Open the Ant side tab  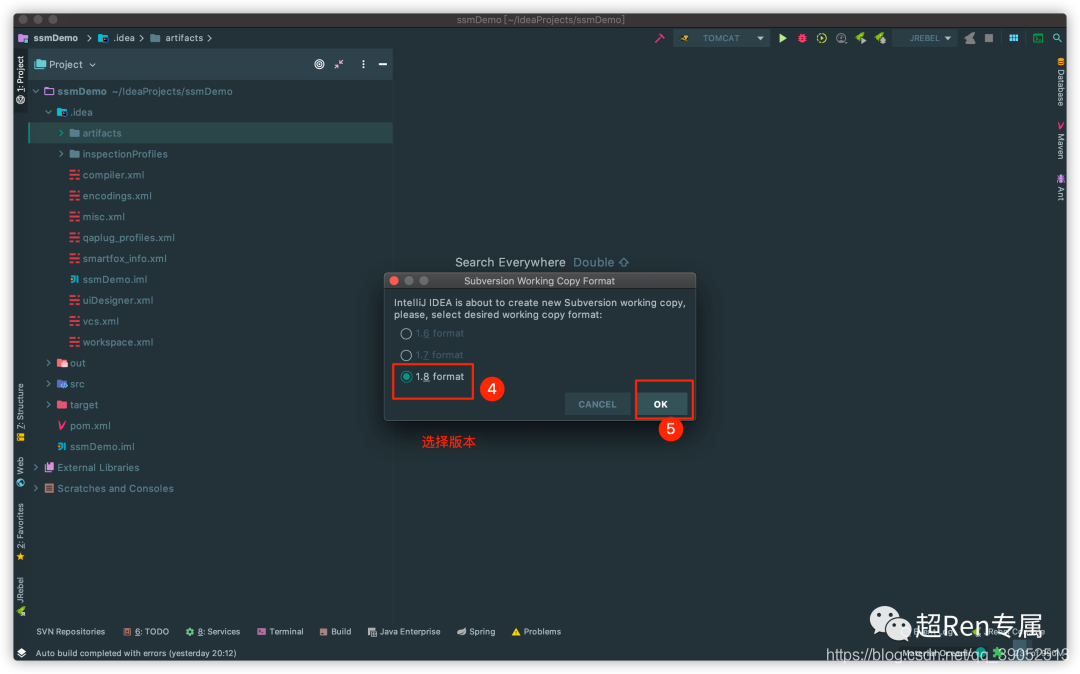[x=1060, y=187]
